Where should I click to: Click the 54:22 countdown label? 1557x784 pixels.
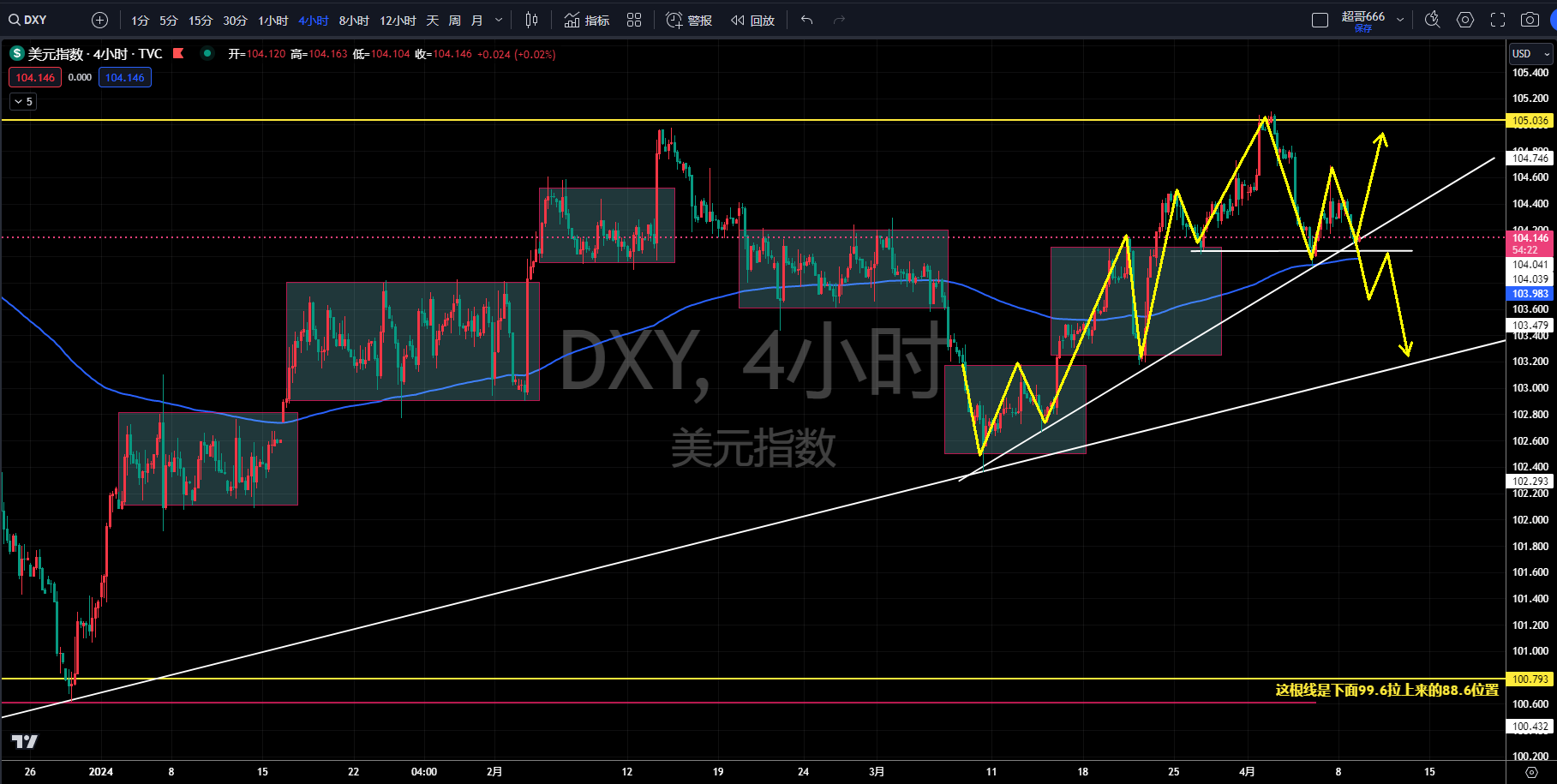[1525, 250]
